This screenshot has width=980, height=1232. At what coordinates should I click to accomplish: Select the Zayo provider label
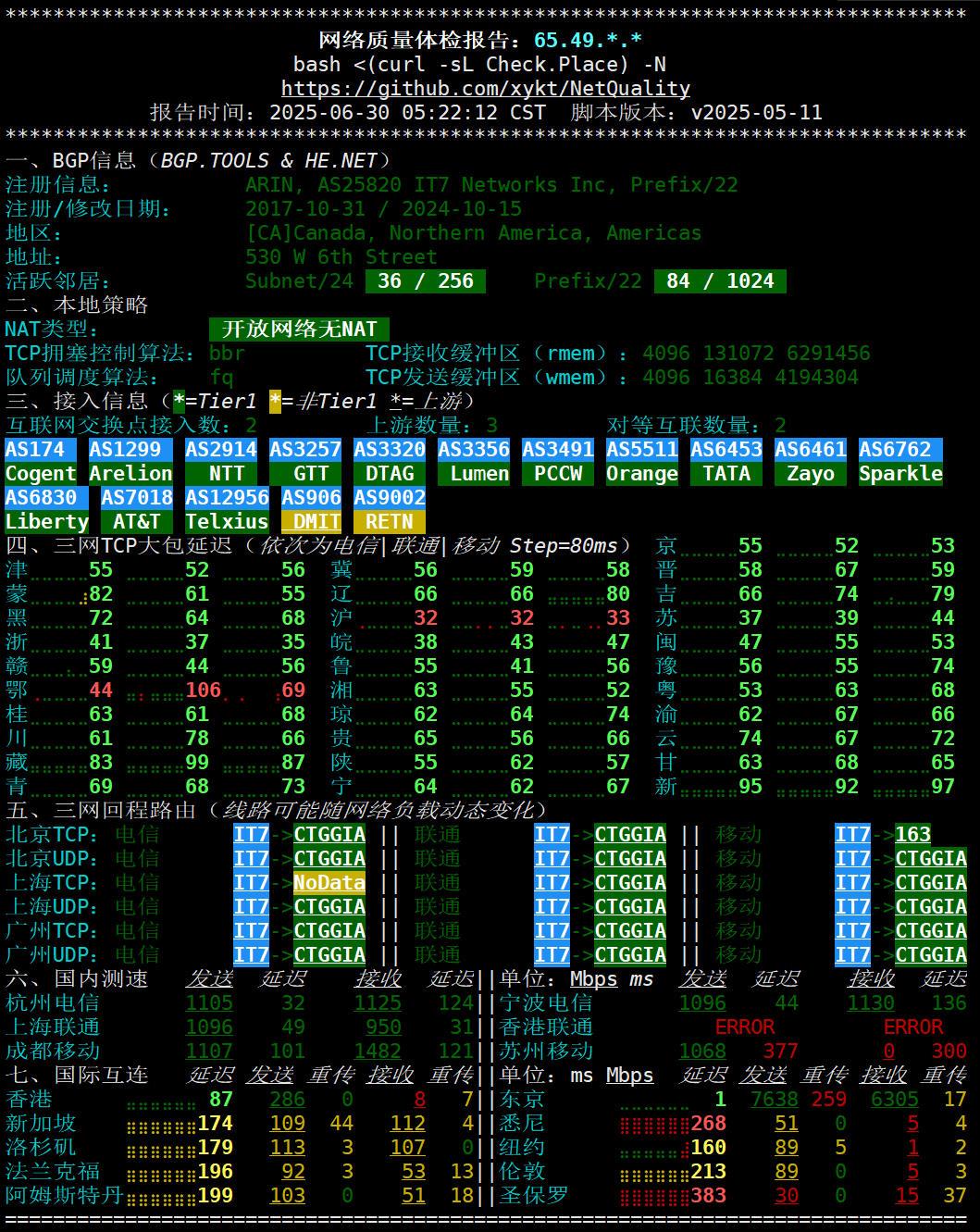[811, 474]
